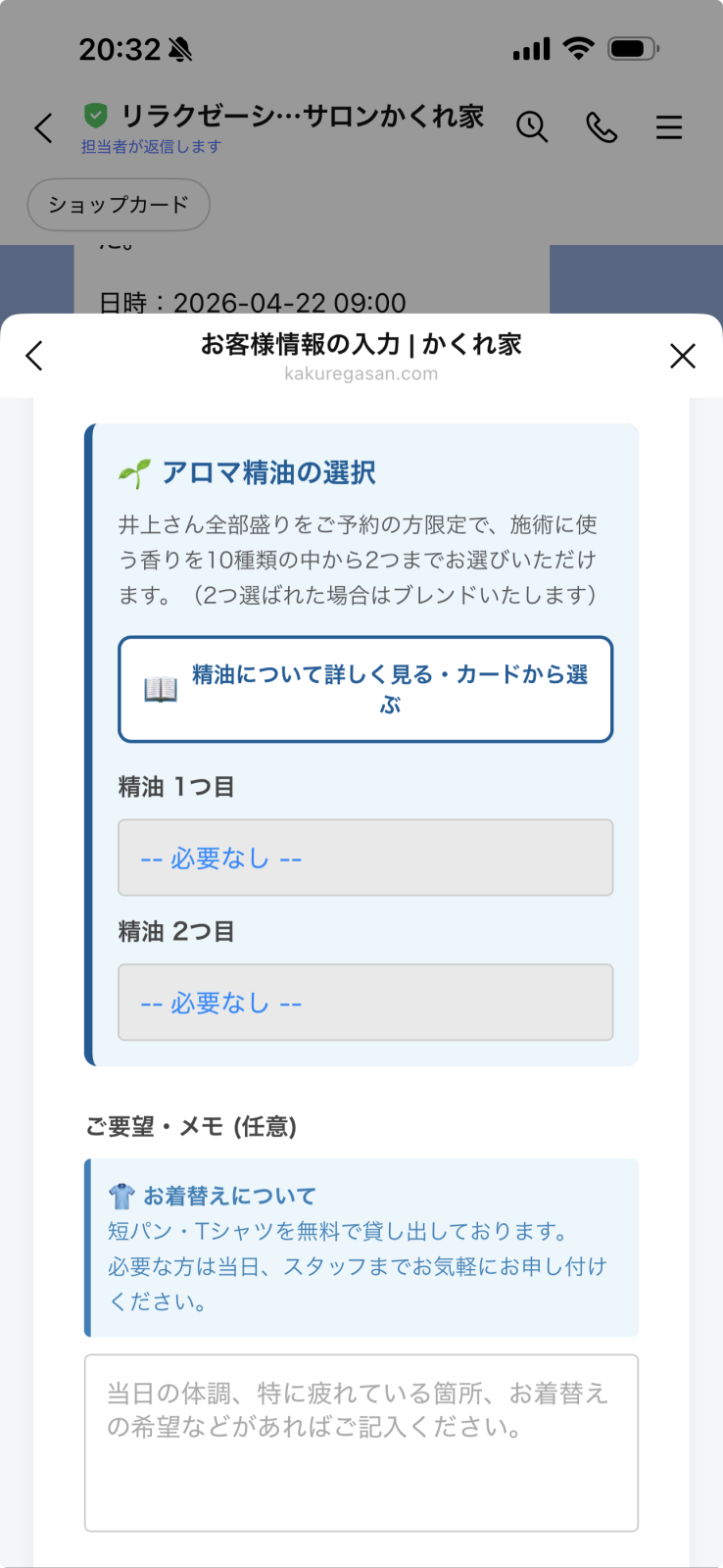The width and height of the screenshot is (723, 1568).
Task: Tap the seedling icon beside アロマ精油の選択
Action: (134, 473)
